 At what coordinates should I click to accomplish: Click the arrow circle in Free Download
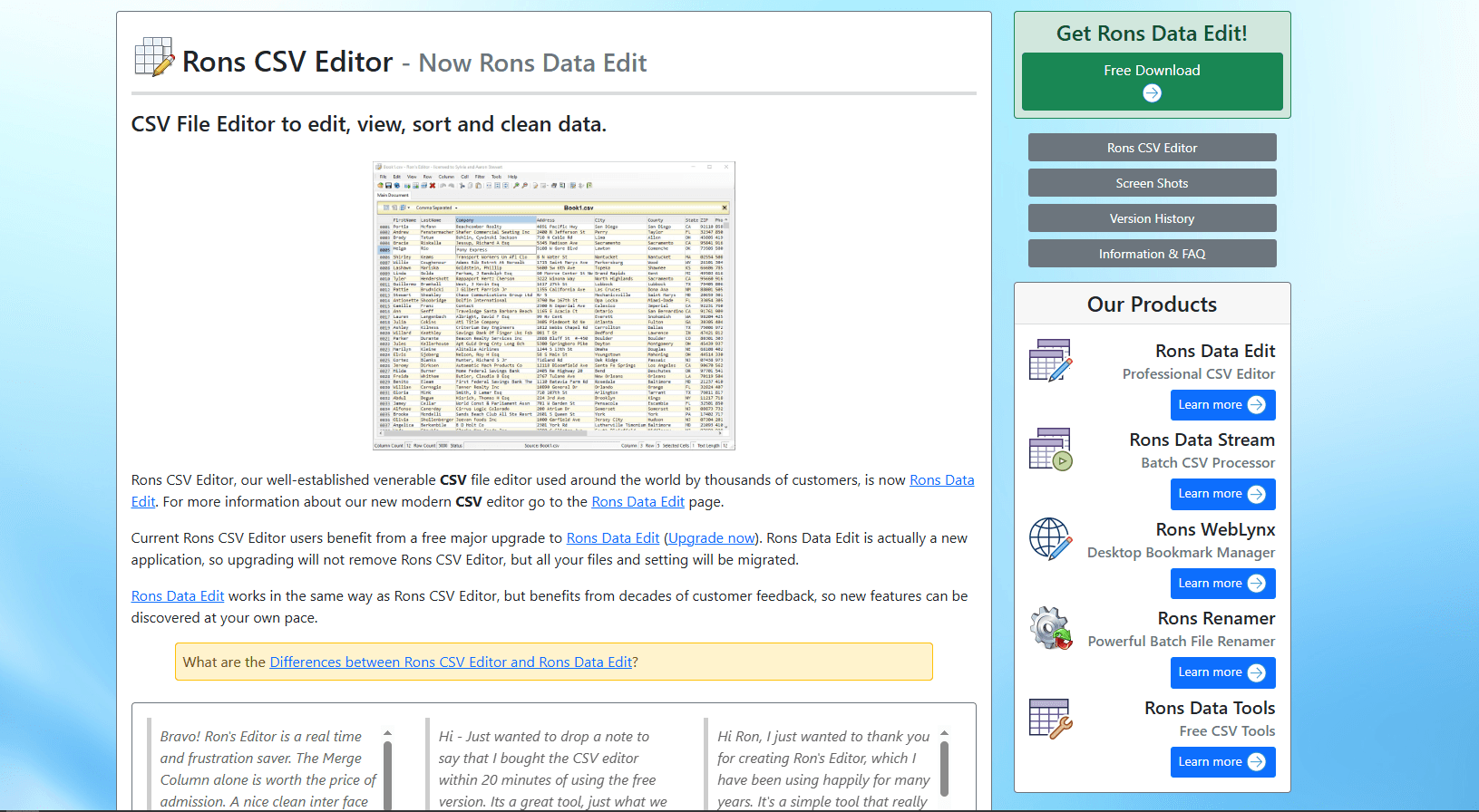[1152, 92]
